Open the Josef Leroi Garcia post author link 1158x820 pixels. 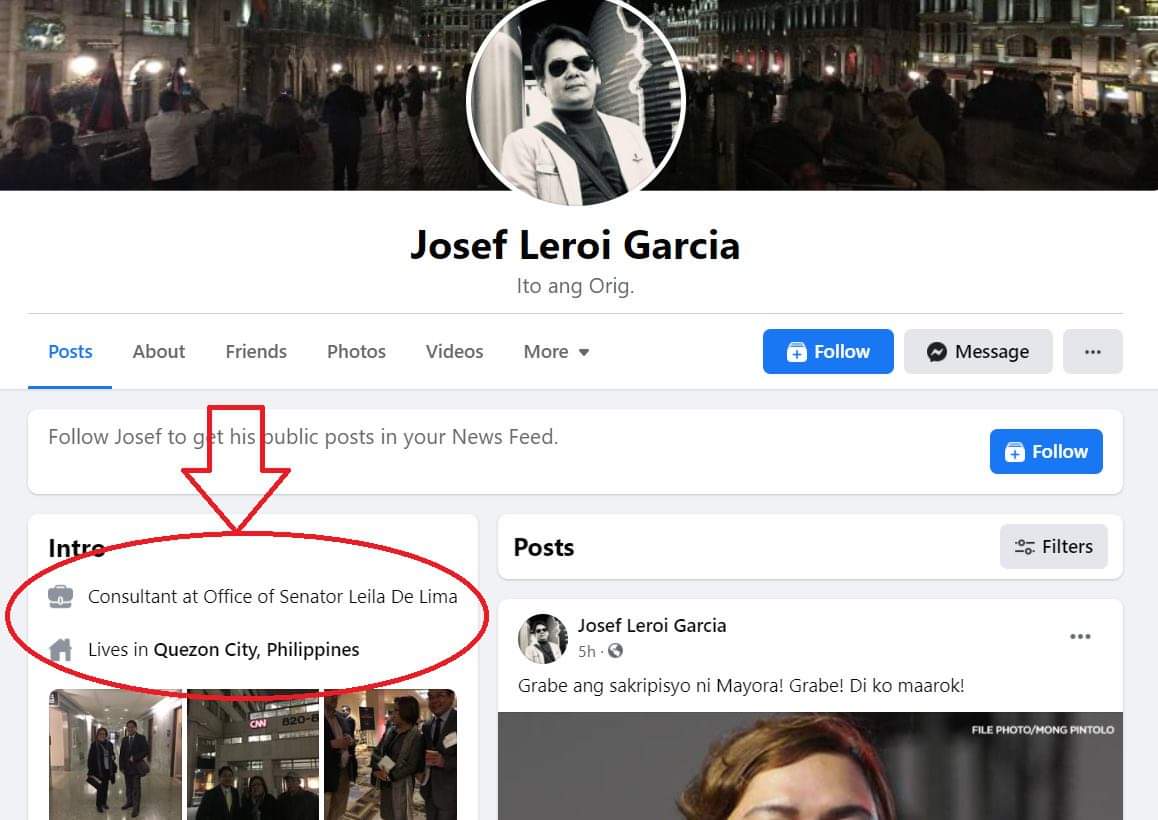coord(651,626)
